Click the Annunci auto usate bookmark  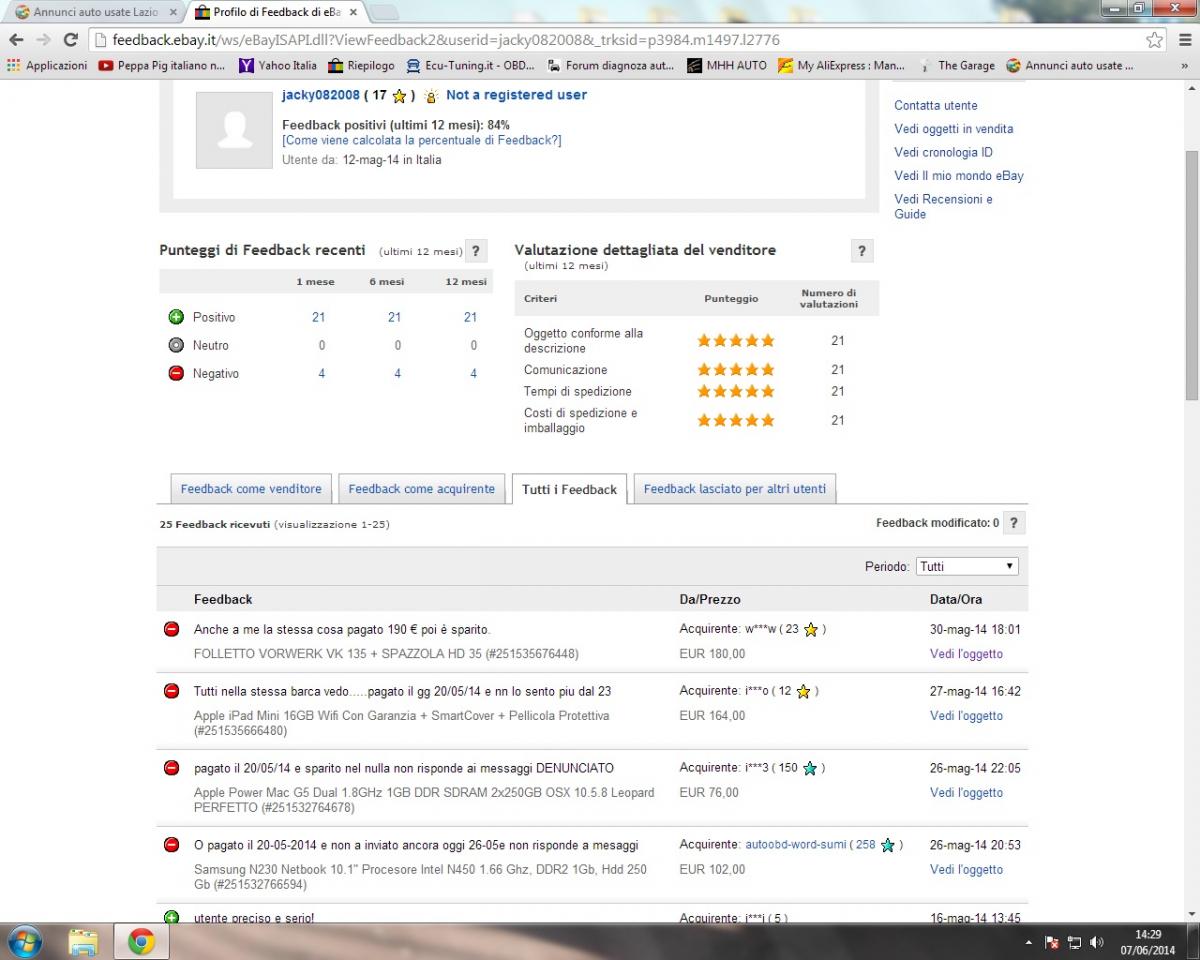point(1070,66)
